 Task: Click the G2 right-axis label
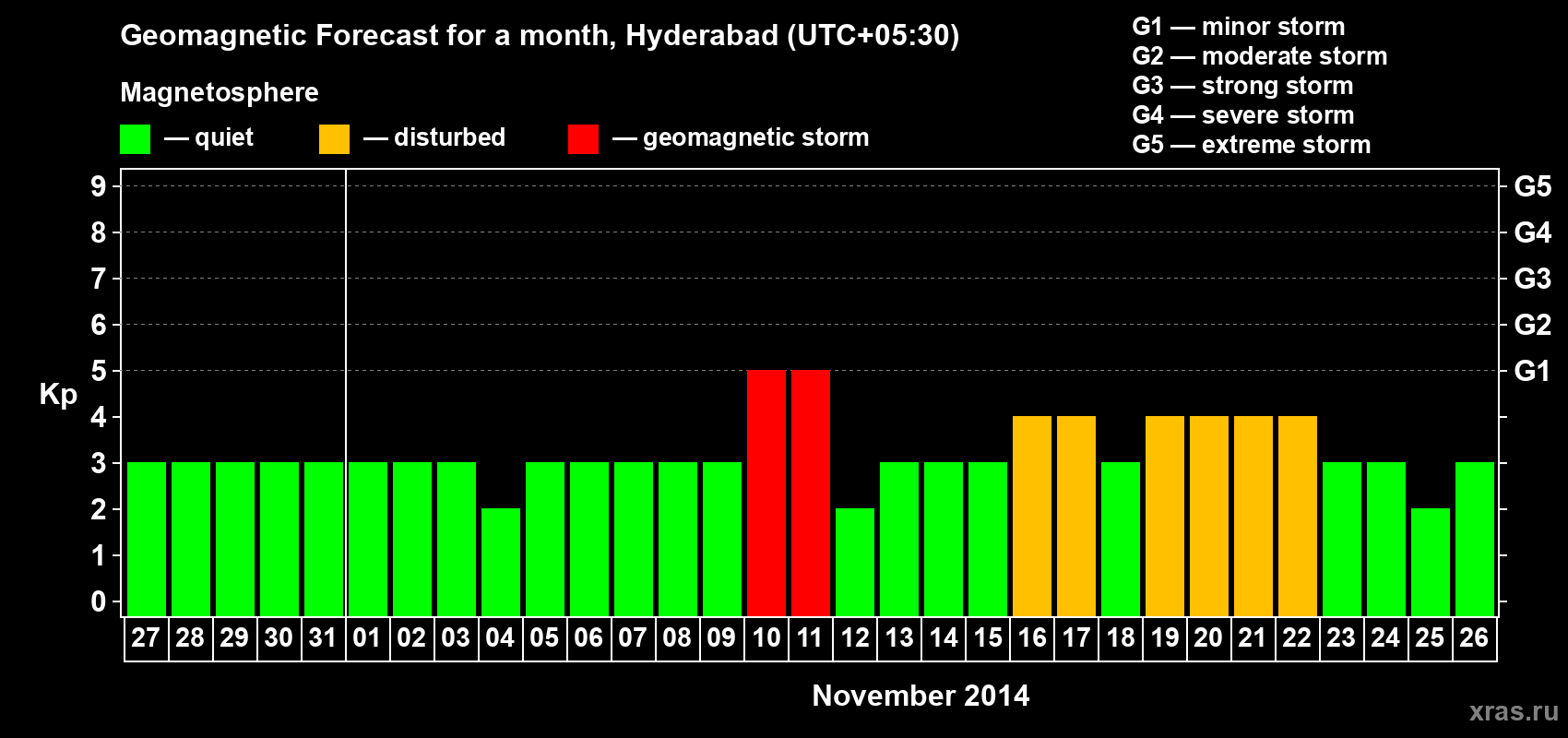(x=1532, y=325)
